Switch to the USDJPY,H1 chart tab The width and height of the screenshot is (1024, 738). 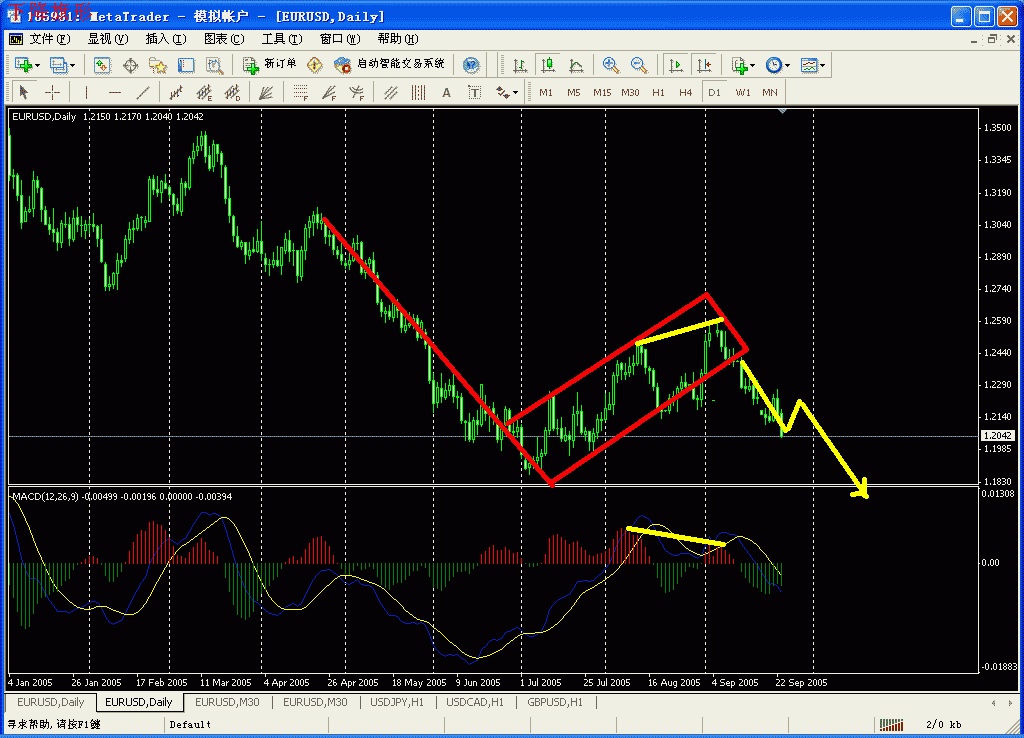pyautogui.click(x=397, y=702)
